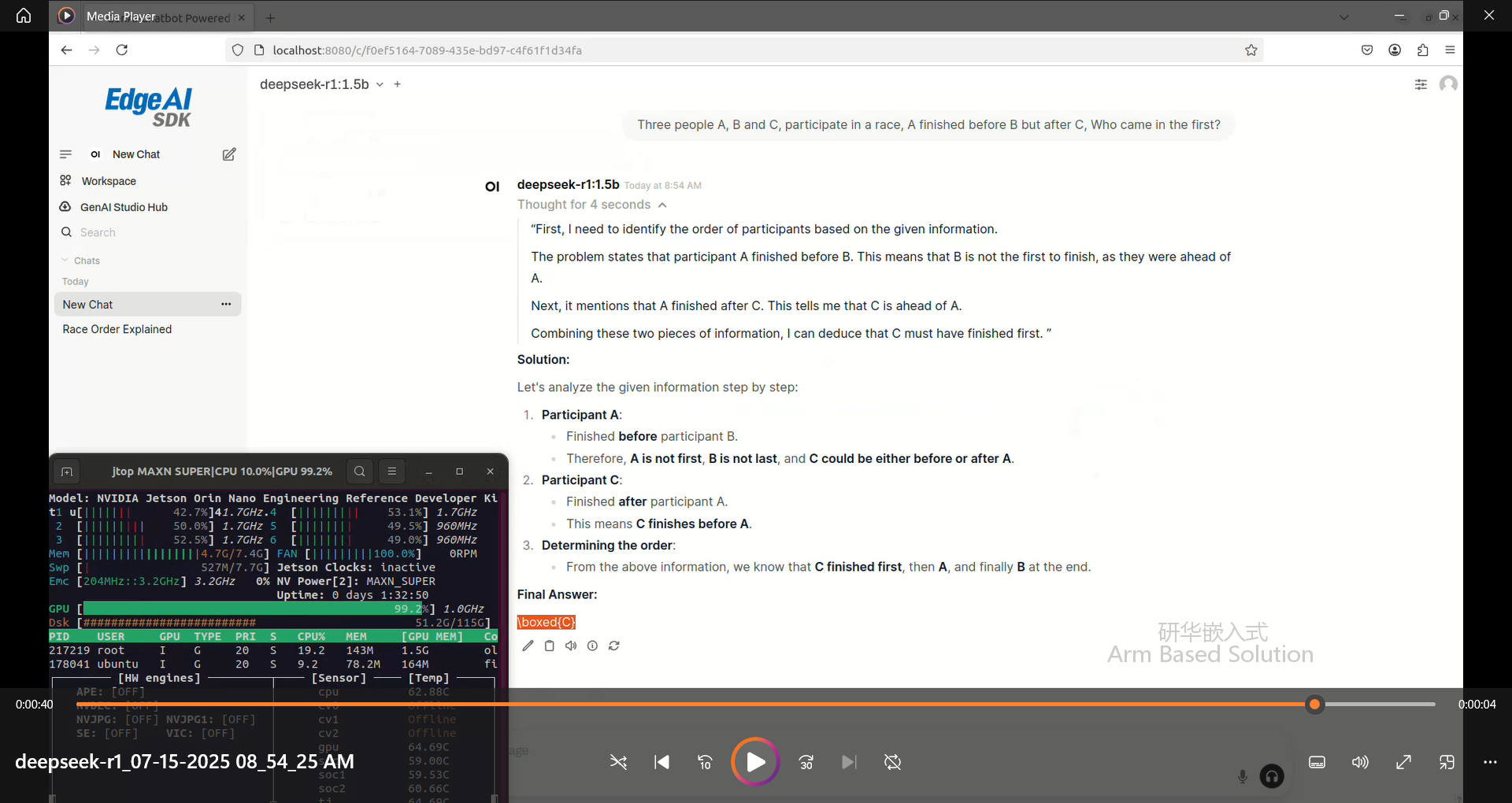Jump to the next track

(849, 762)
